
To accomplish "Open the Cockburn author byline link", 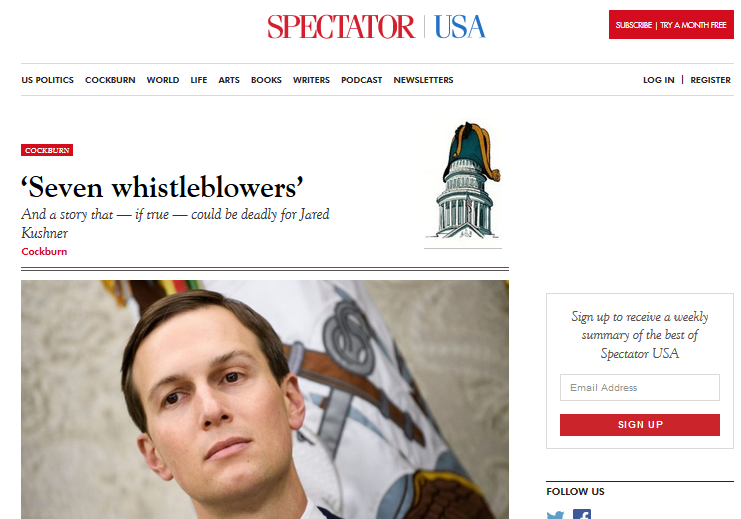I will click(x=44, y=251).
